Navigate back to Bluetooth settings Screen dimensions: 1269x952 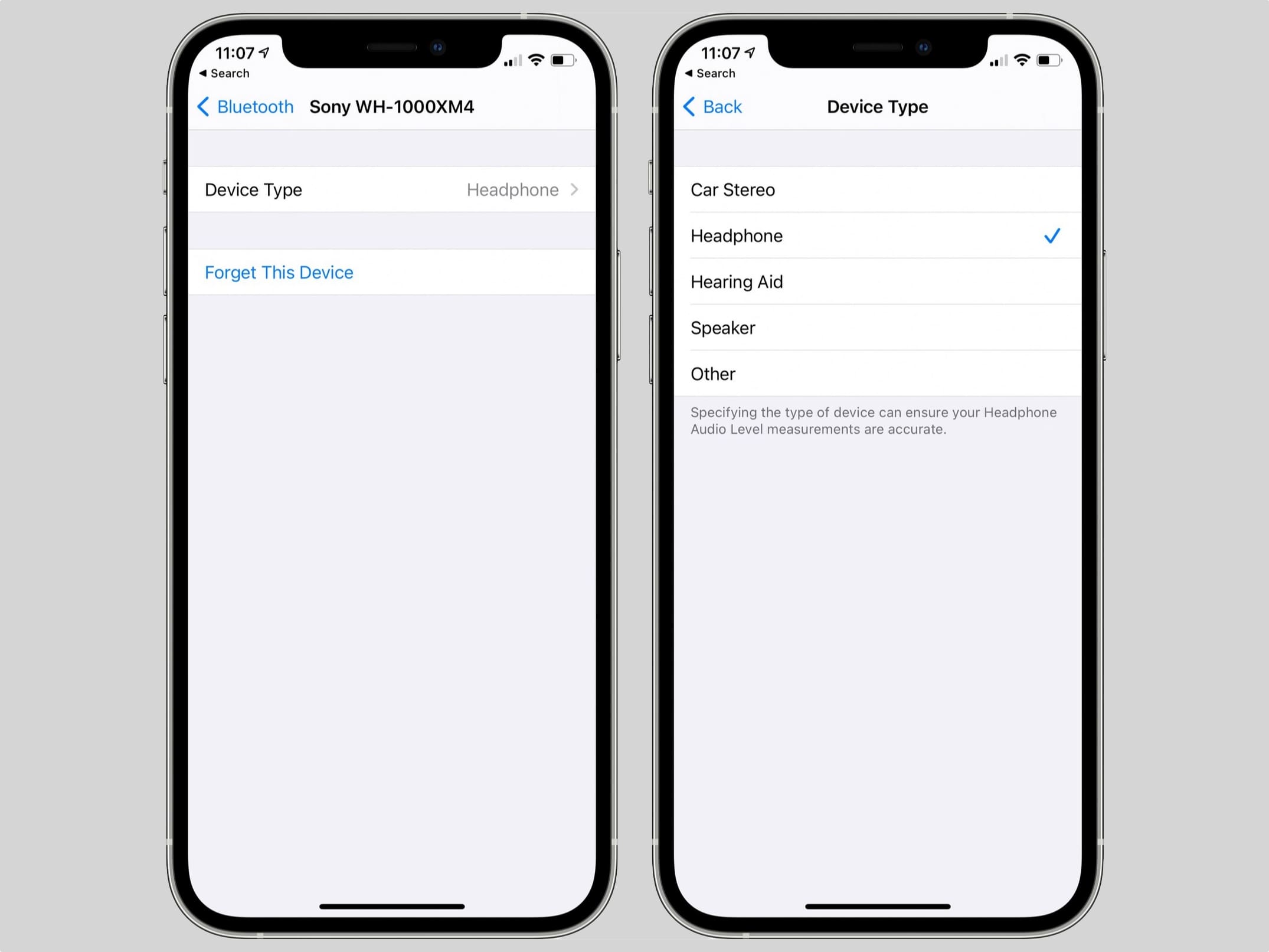(244, 107)
